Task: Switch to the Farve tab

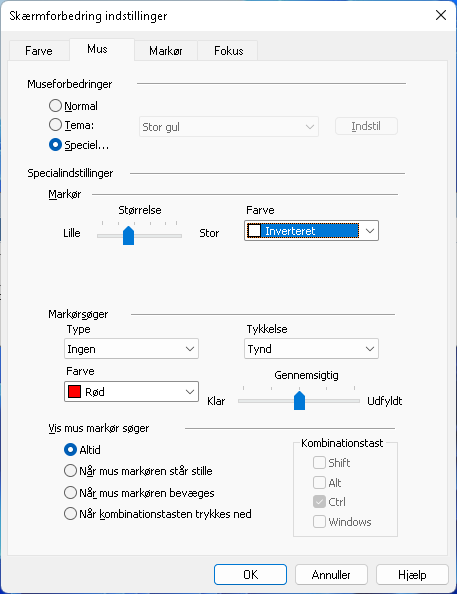Action: click(39, 51)
